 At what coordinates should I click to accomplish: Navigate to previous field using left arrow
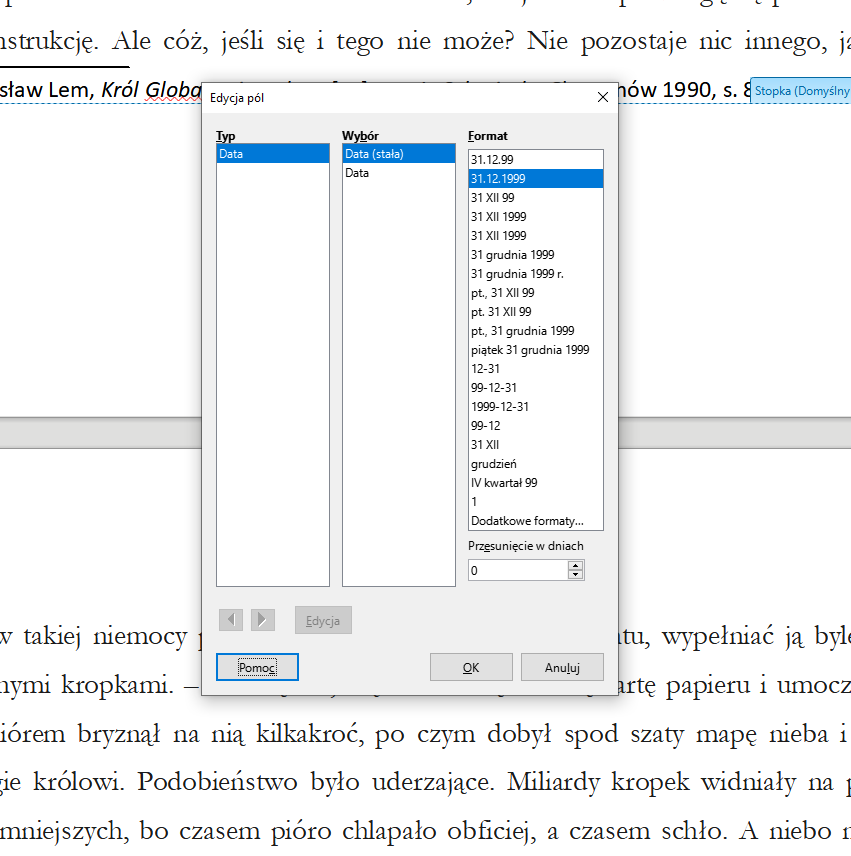231,620
